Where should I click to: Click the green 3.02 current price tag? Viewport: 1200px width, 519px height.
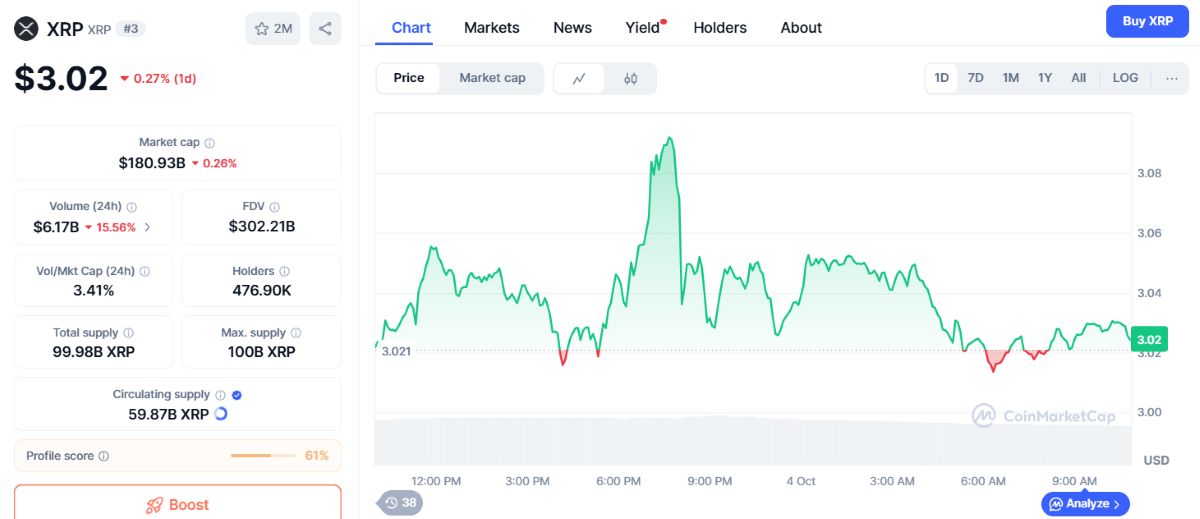pyautogui.click(x=1148, y=339)
